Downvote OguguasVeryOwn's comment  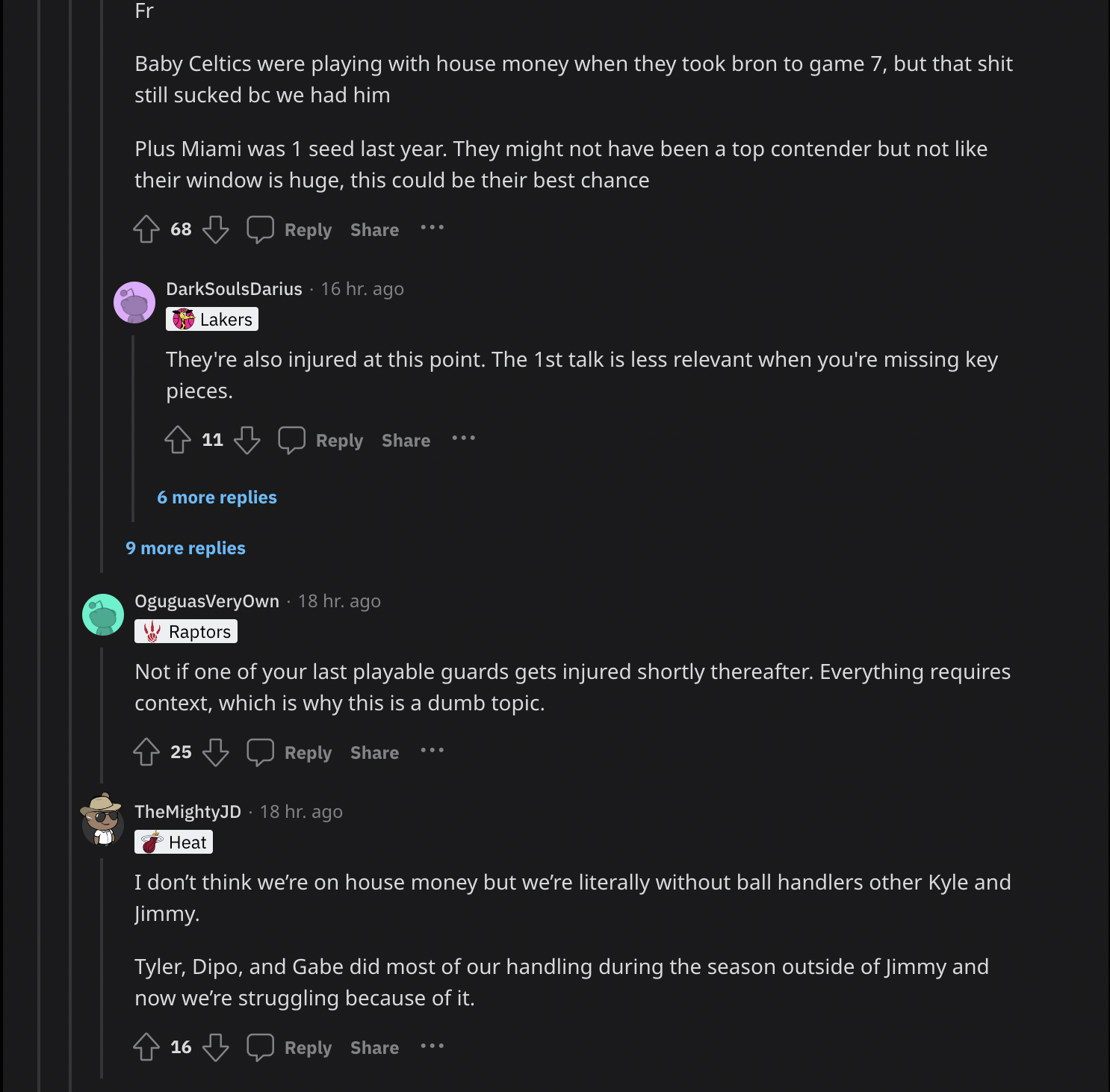coord(216,752)
